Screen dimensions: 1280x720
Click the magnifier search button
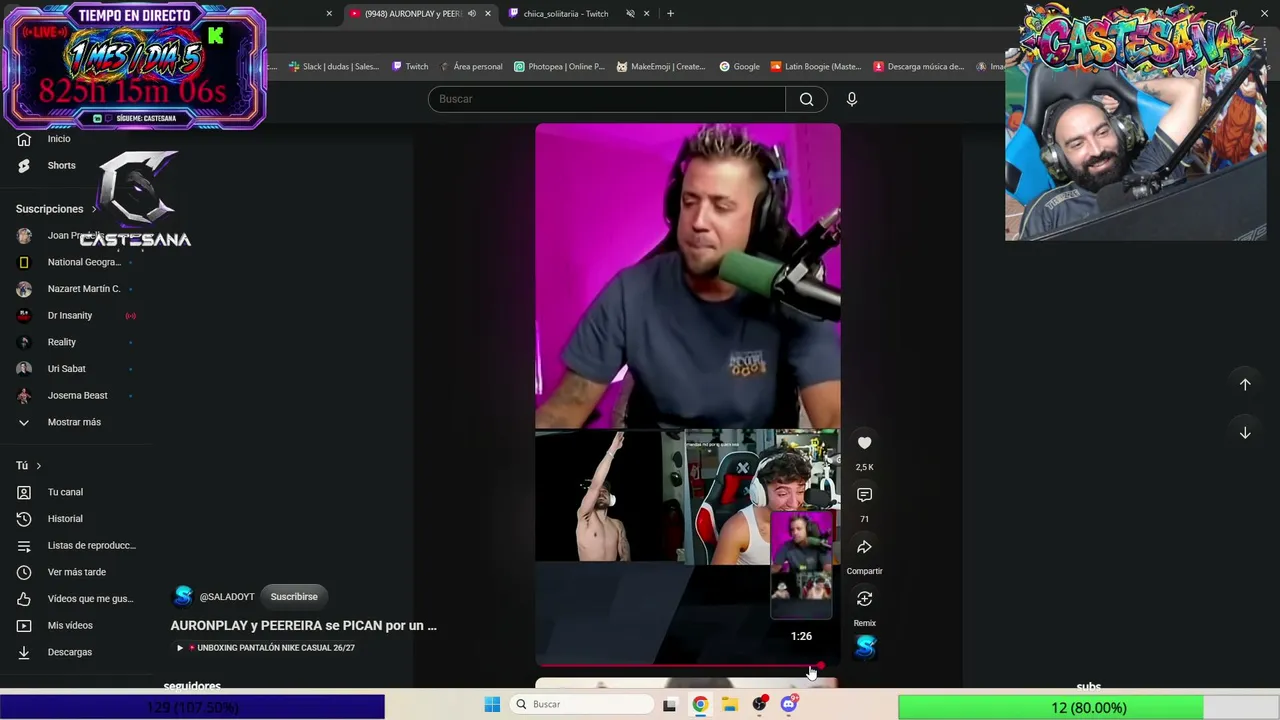tap(807, 99)
